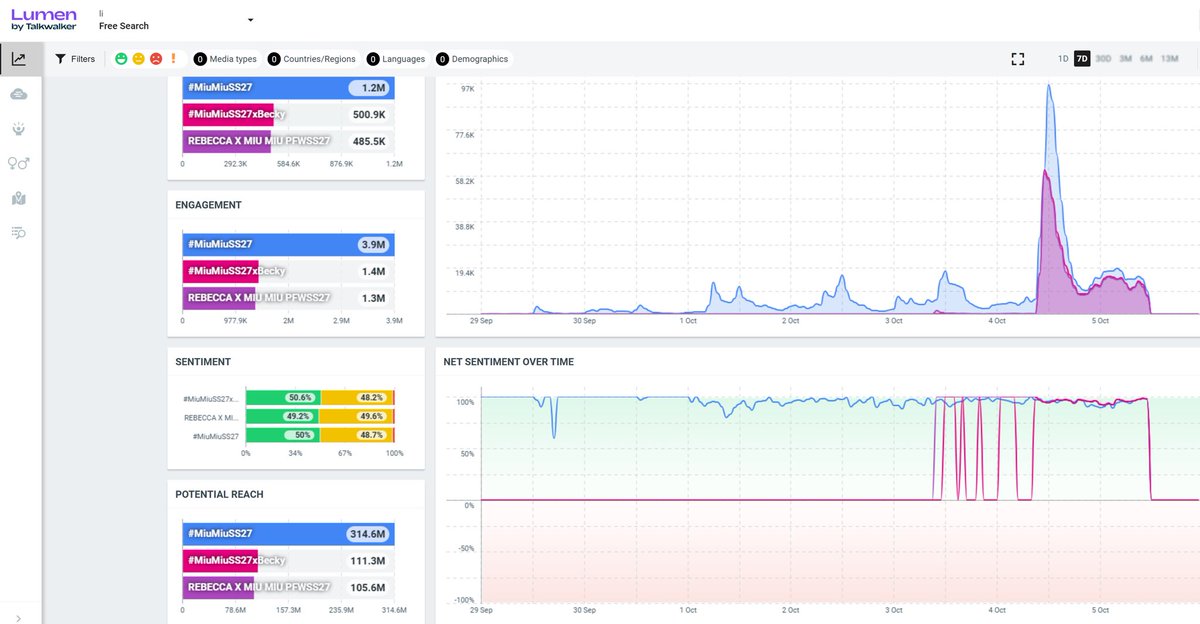Screen dimensions: 1200x624
Task: Click the 1.2M value on the top #MiuMiuSS27 bar
Action: (373, 88)
